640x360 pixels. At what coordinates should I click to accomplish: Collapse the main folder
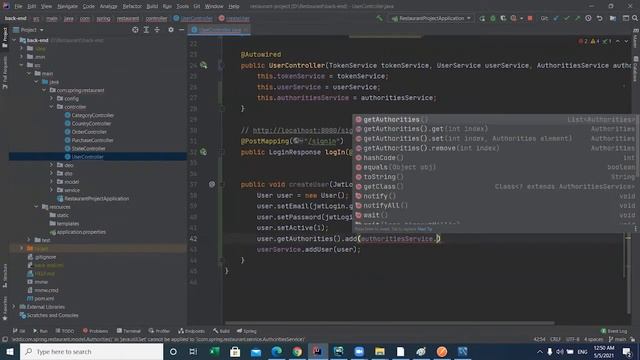pos(29,73)
